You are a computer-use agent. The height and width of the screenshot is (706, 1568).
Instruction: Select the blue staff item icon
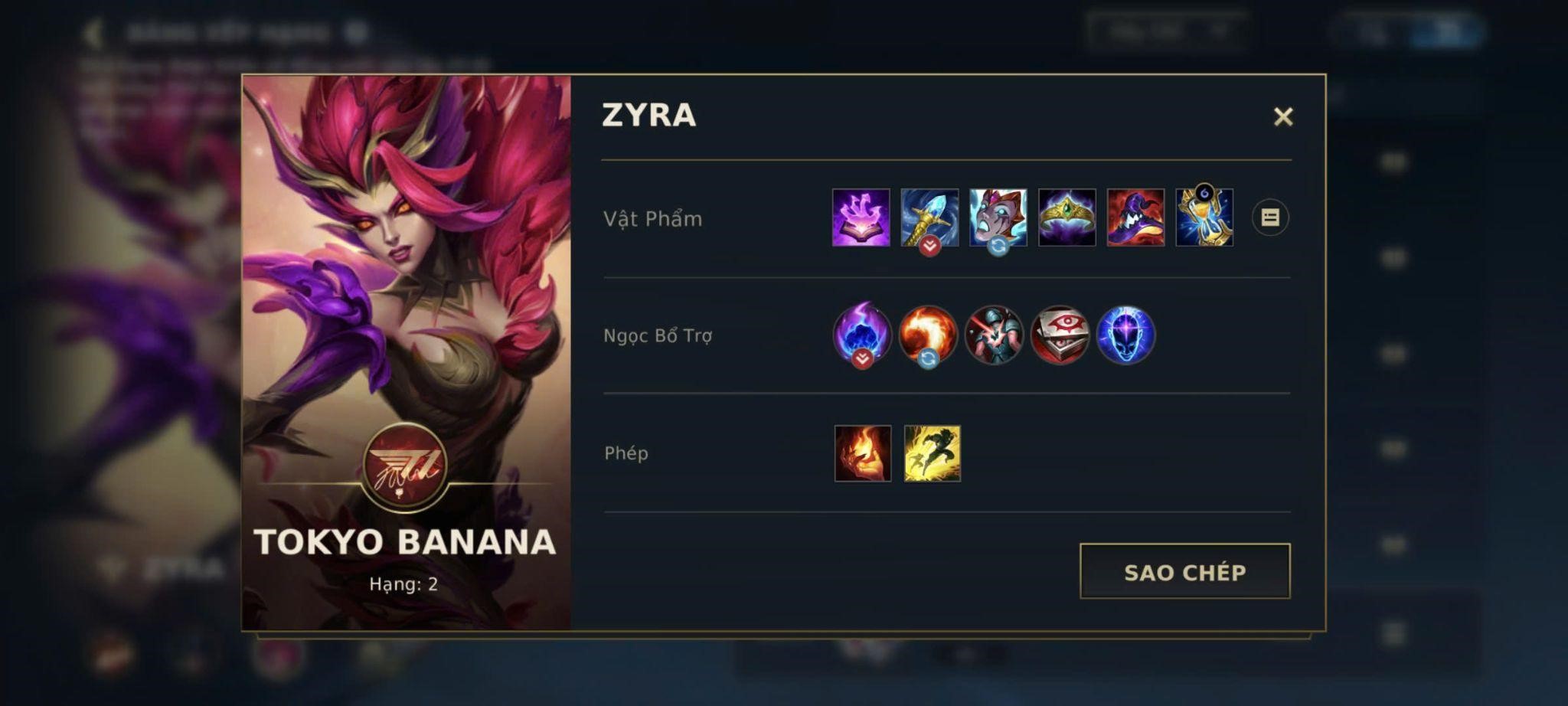coord(929,217)
